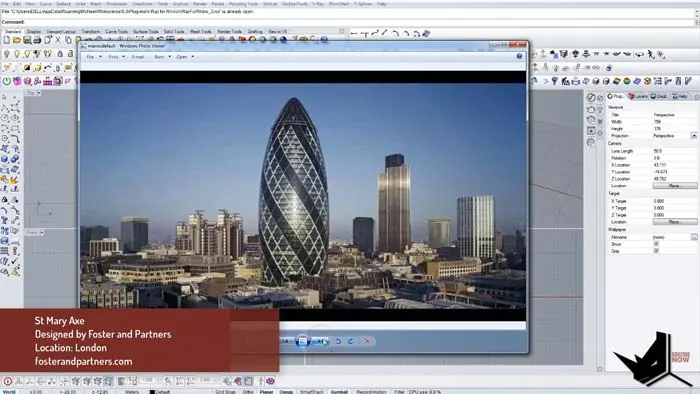Toggle the Wallpaper Gray checkbox
The image size is (700, 394).
(656, 251)
